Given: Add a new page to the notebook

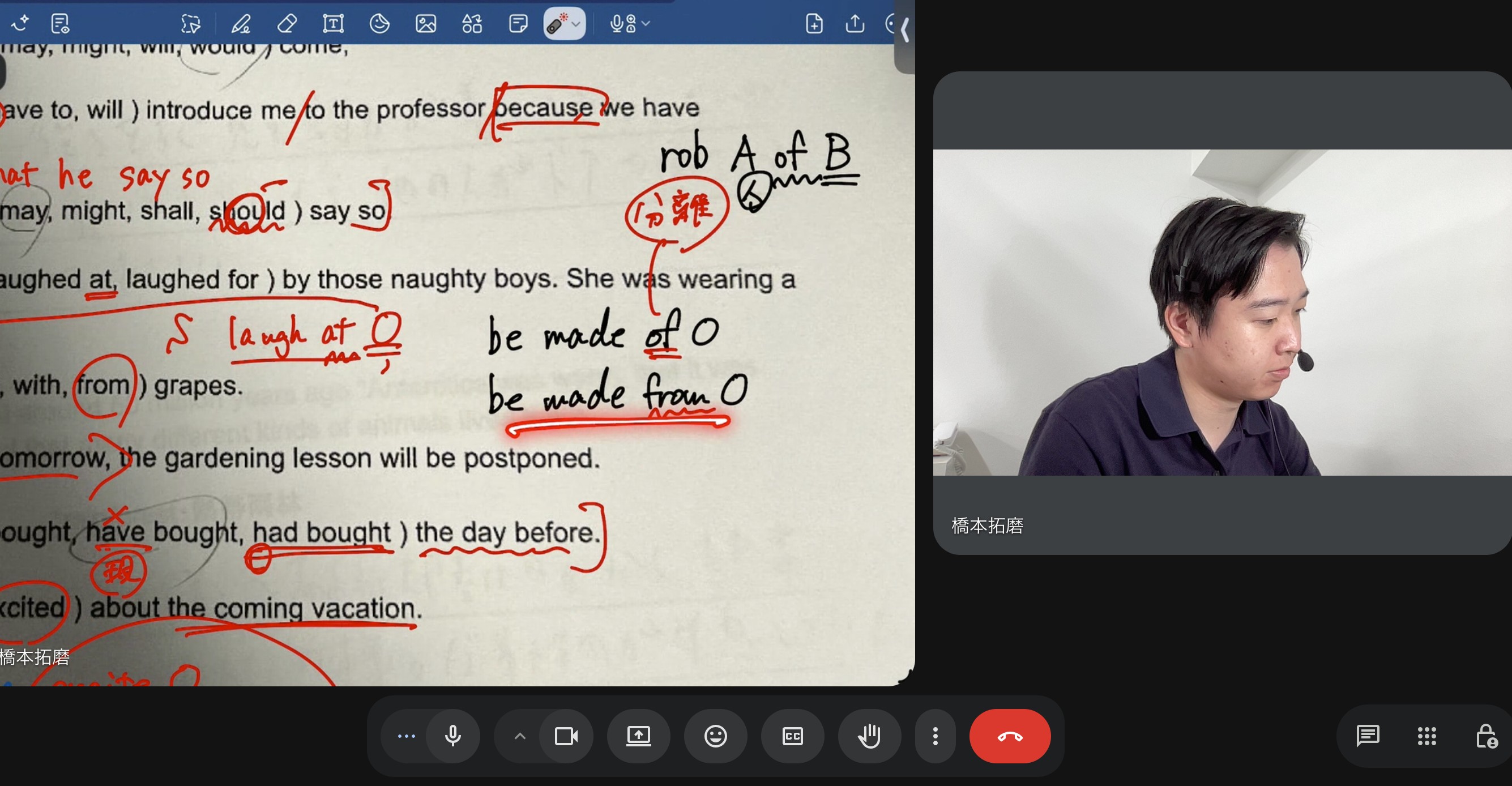Looking at the screenshot, I should tap(814, 23).
